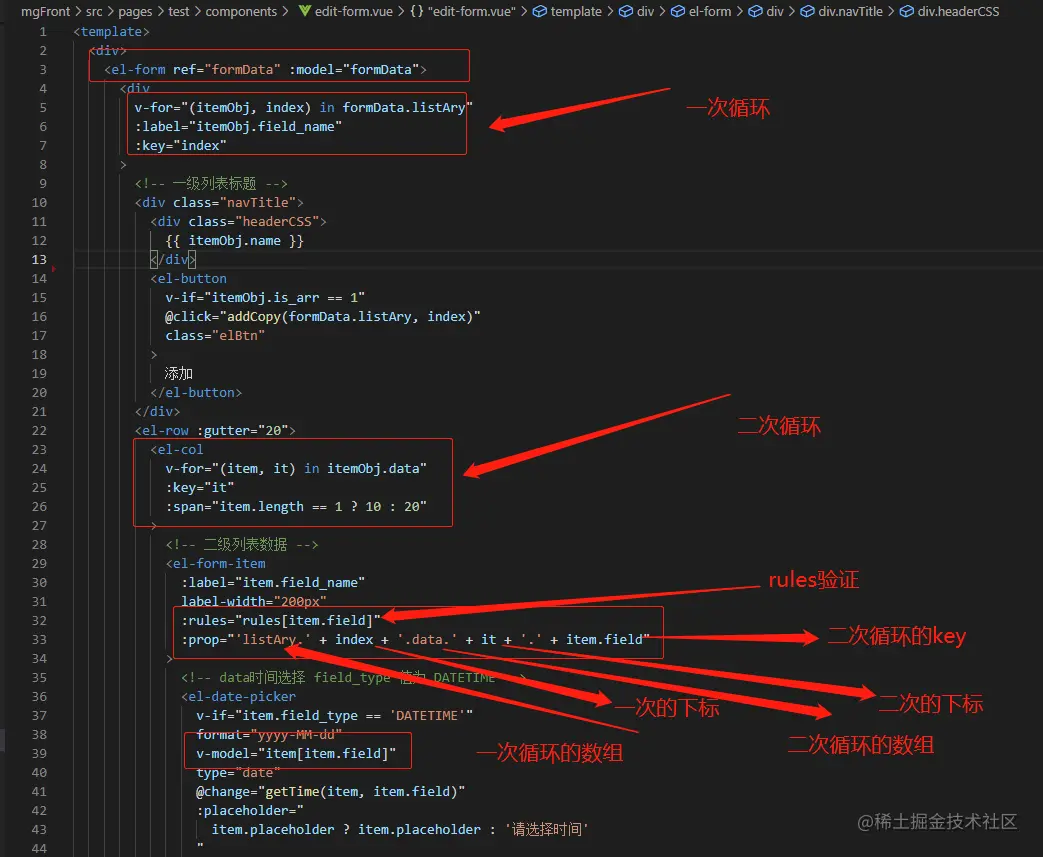1043x857 pixels.
Task: Click the :prop 'listAry.' expression line
Action: point(415,639)
